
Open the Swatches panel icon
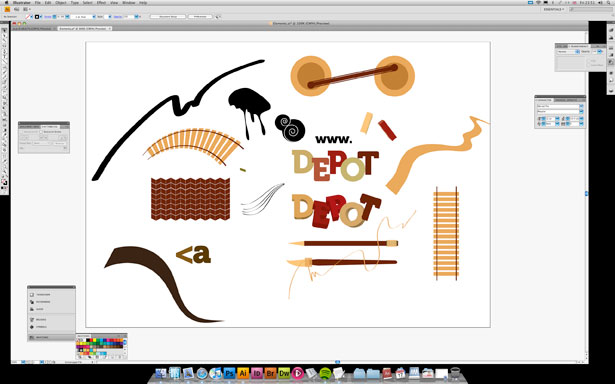coord(32,337)
